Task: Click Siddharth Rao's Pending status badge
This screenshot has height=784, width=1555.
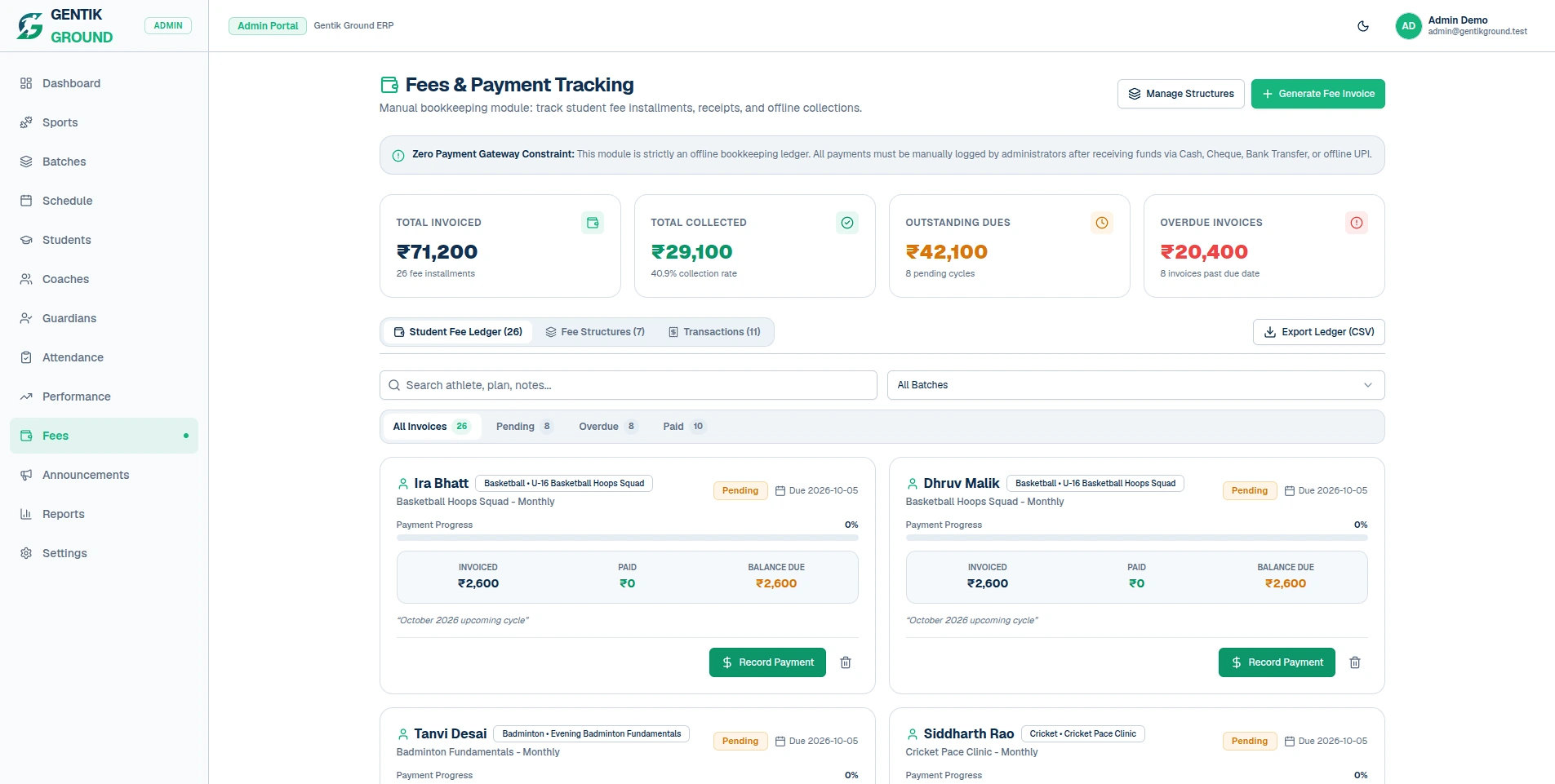Action: [1250, 741]
